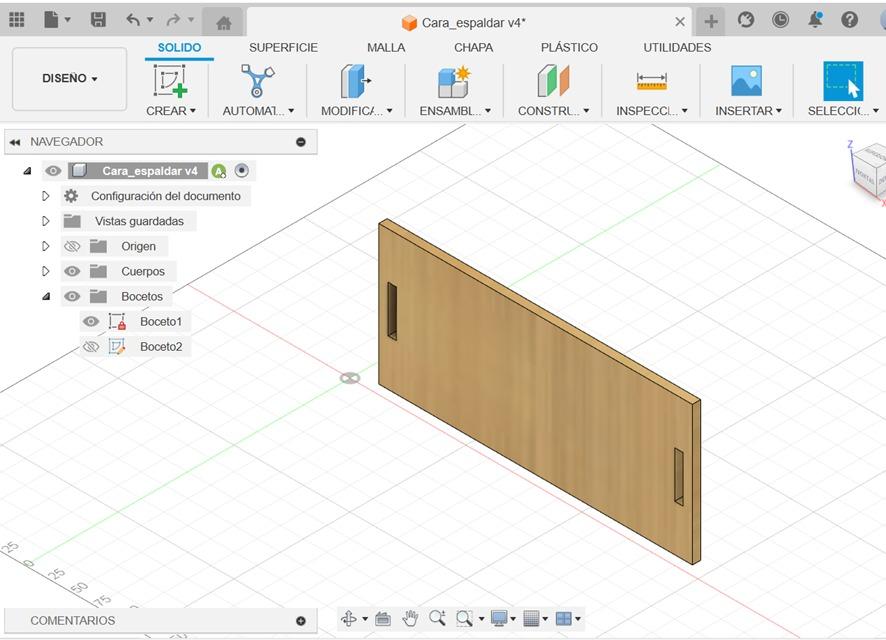
Task: Switch to the CHAPA tab
Action: tap(474, 47)
